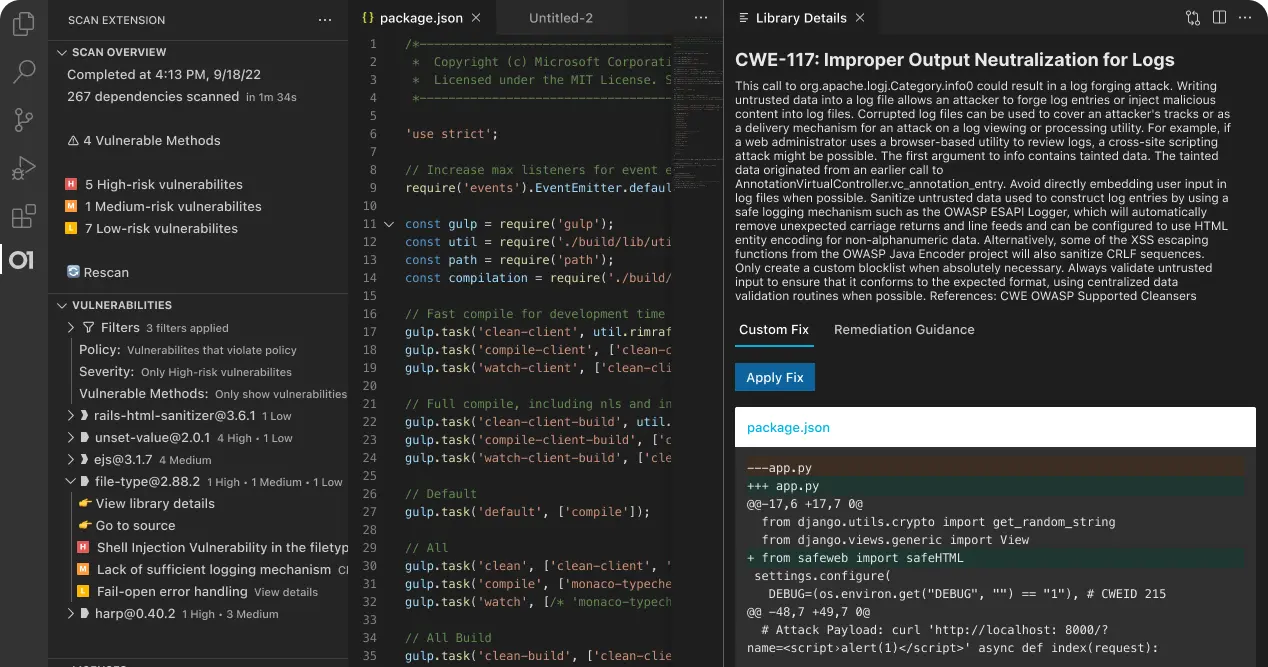Viewport: 1268px width, 667px height.
Task: Expand the rails-html-sanitizer@3.6.1 dependency
Action: [x=71, y=416]
